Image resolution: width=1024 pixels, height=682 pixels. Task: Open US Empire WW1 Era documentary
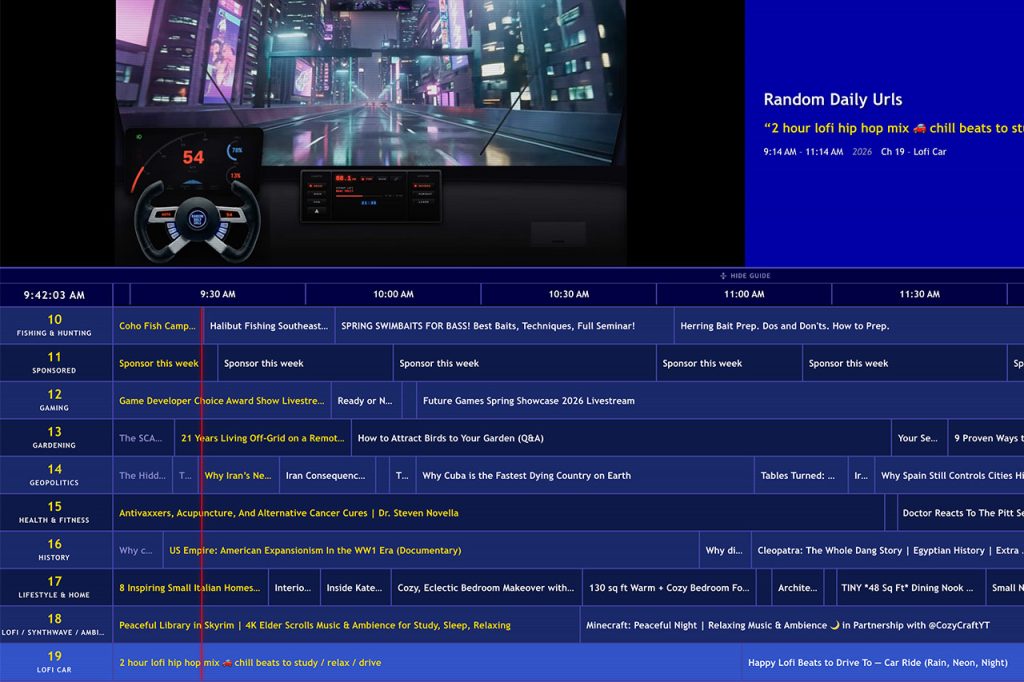(315, 550)
